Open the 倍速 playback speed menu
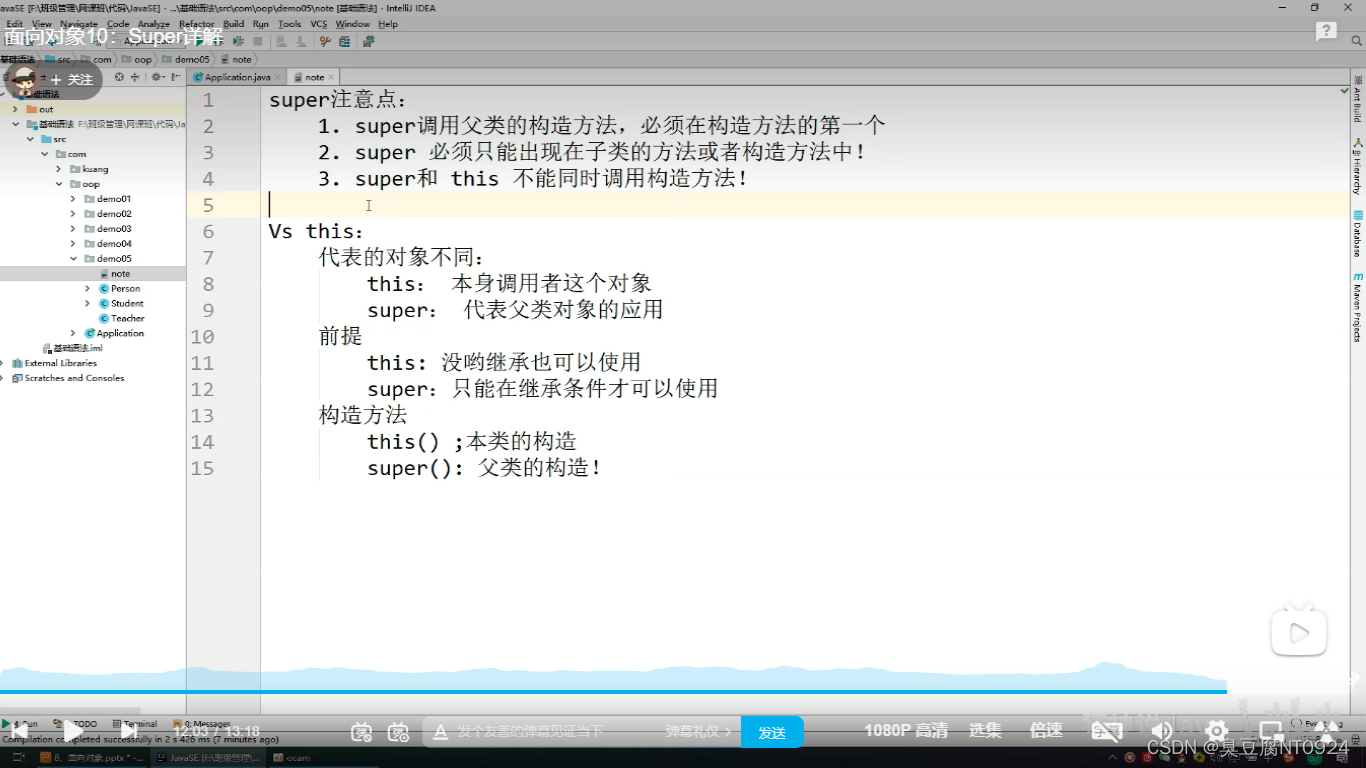 pyautogui.click(x=1046, y=731)
